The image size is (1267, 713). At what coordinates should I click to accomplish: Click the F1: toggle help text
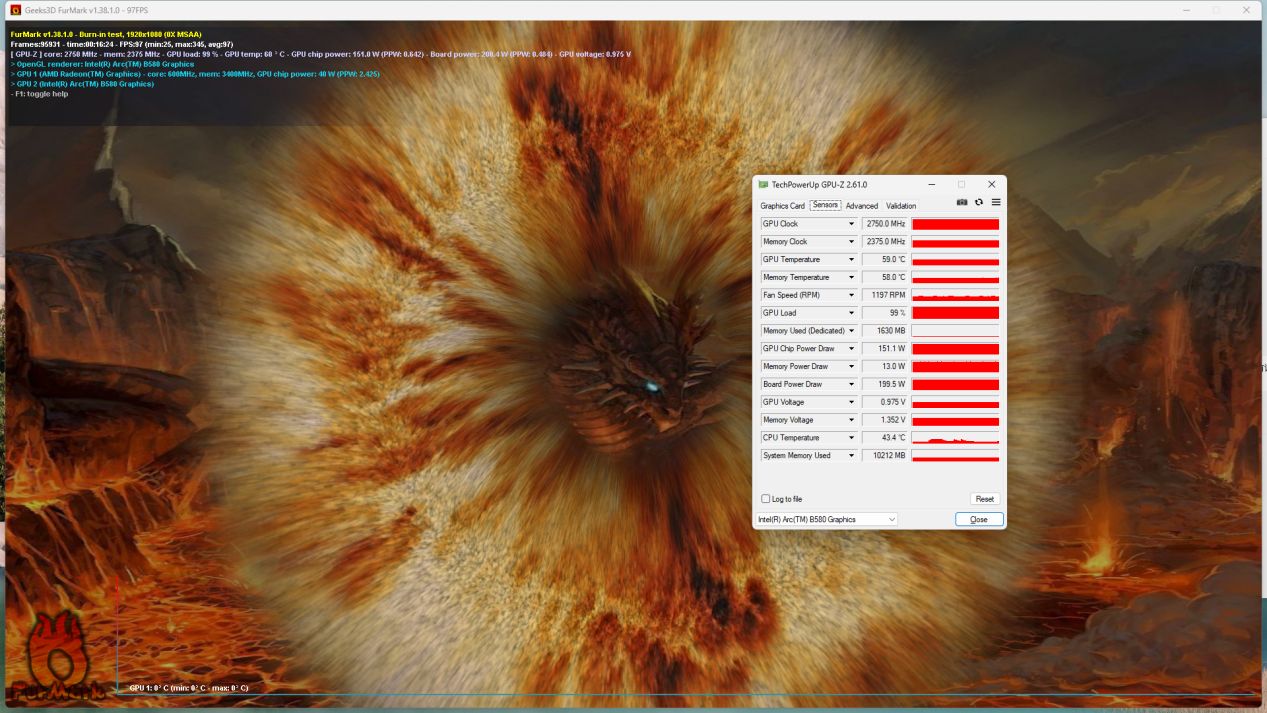click(x=39, y=94)
